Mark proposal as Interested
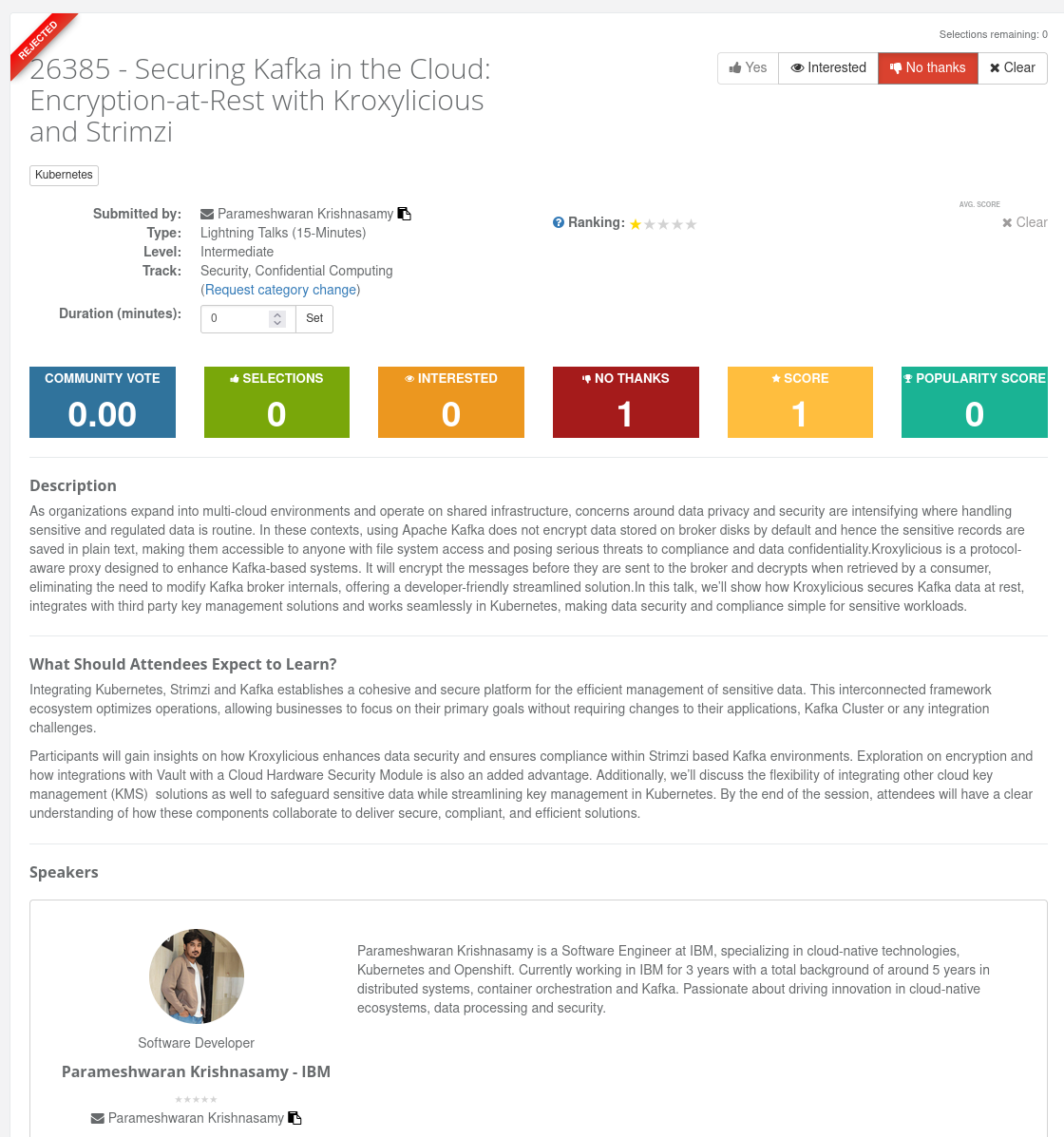Viewport: 1064px width, 1137px height. [x=828, y=67]
